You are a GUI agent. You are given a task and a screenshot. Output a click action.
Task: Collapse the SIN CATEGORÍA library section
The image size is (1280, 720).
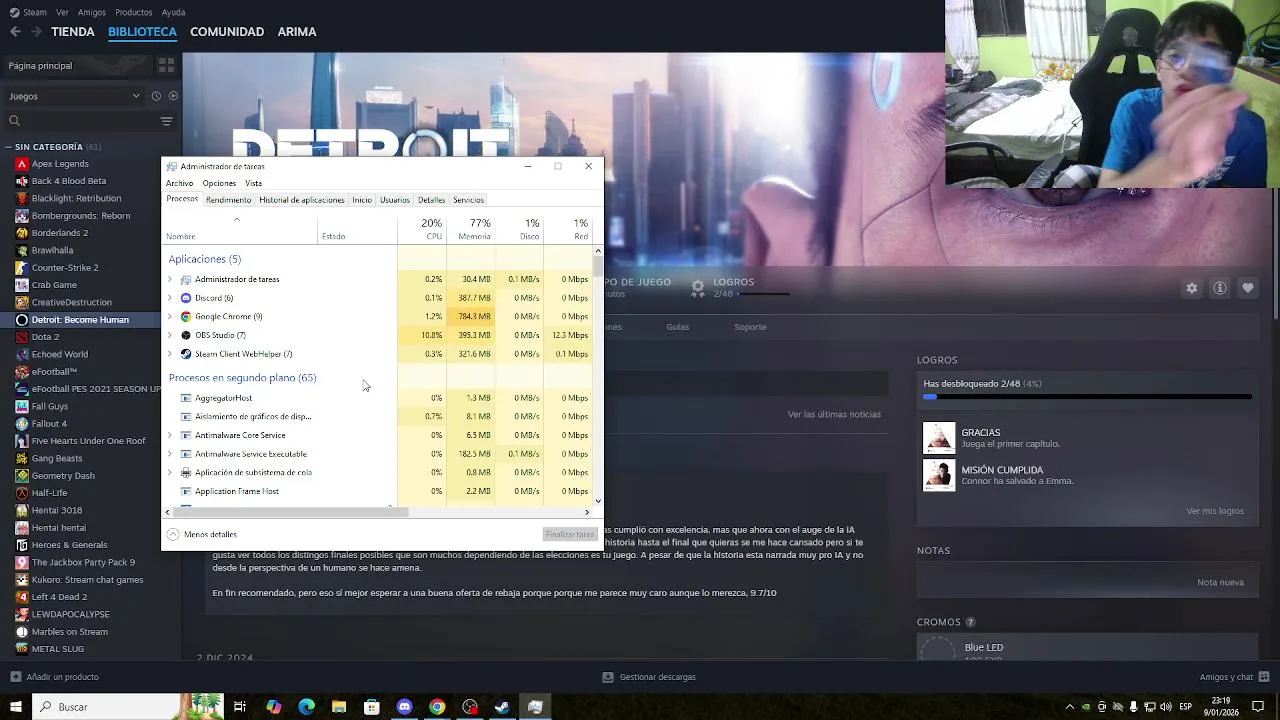[9, 147]
